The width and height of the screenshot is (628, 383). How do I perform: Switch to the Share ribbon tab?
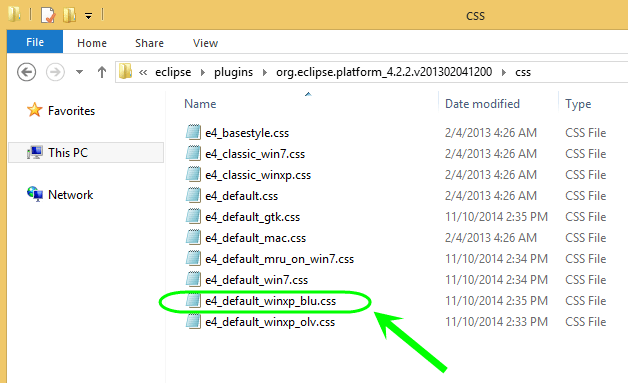point(149,43)
